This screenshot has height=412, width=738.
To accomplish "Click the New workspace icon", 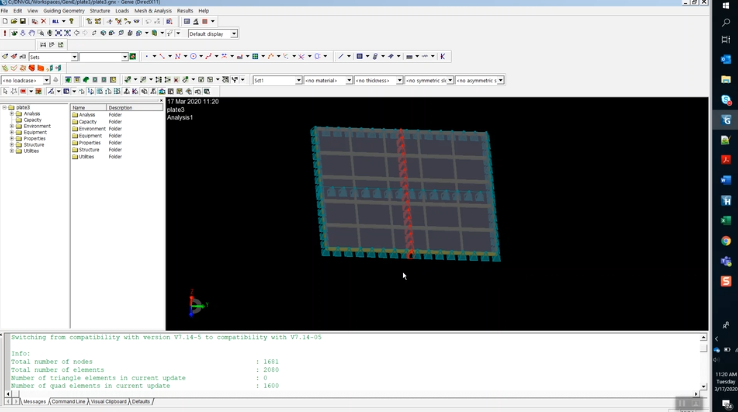I will click(x=5, y=21).
